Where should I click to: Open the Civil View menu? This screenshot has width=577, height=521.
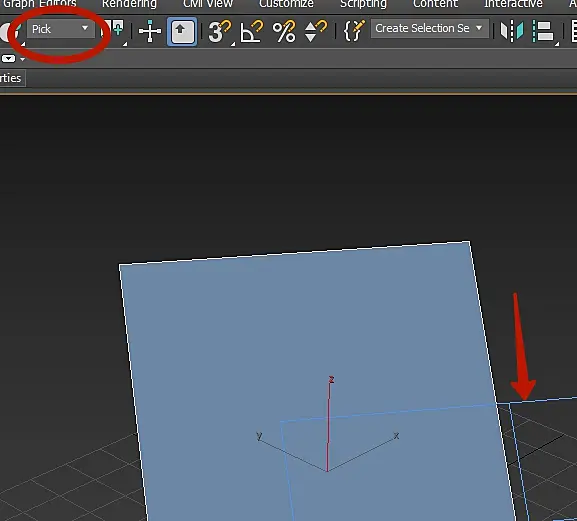[208, 4]
